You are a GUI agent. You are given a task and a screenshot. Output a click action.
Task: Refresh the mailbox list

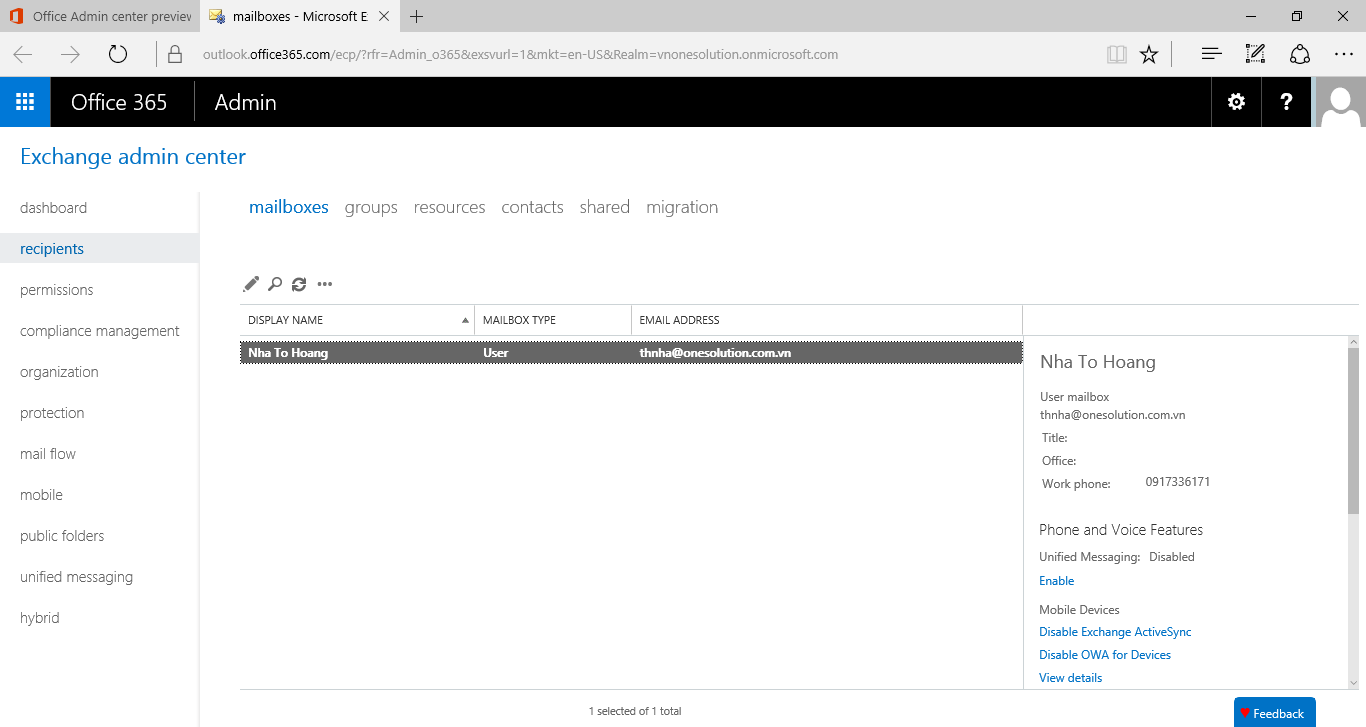tap(299, 284)
